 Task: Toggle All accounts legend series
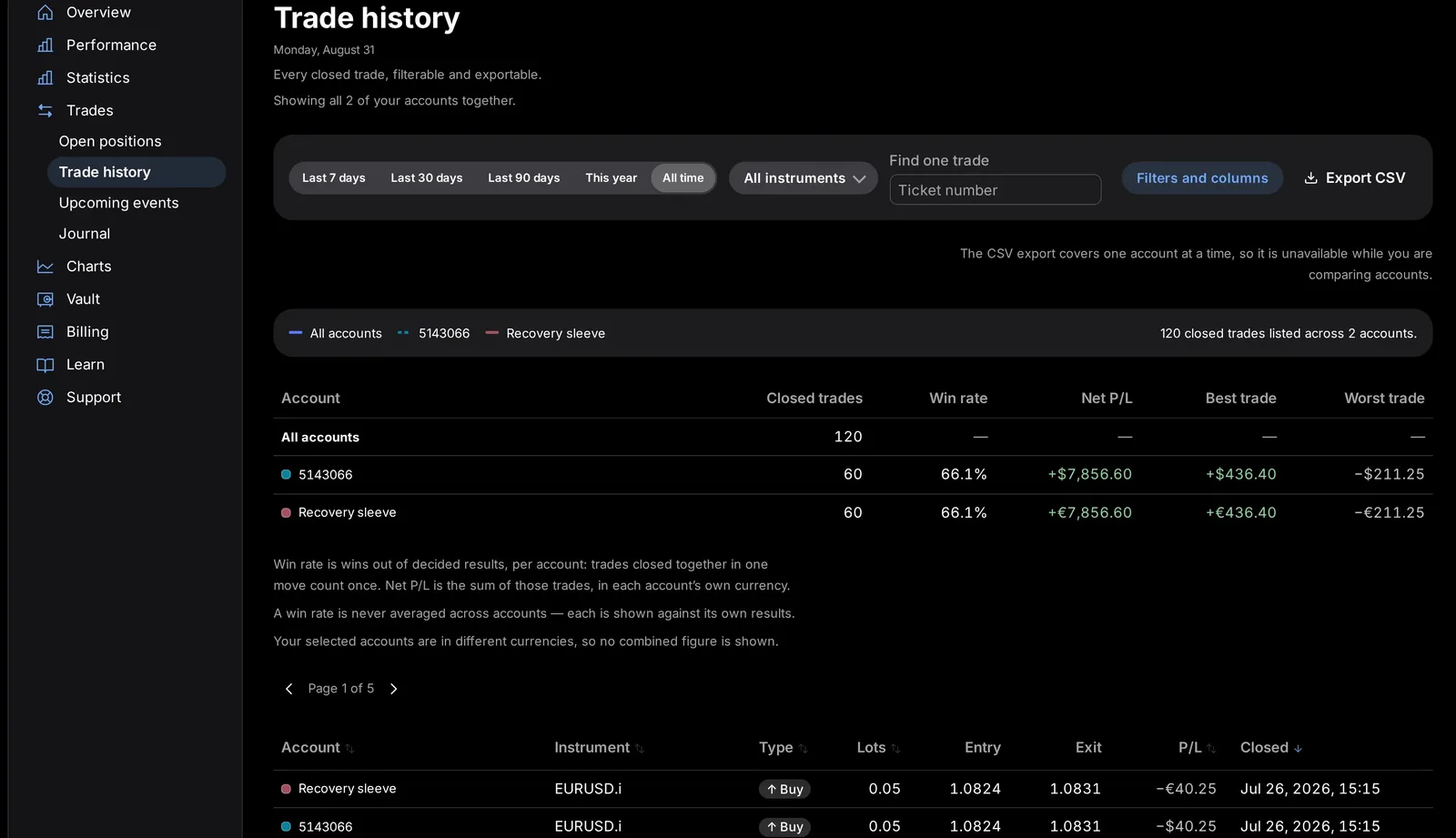point(336,334)
